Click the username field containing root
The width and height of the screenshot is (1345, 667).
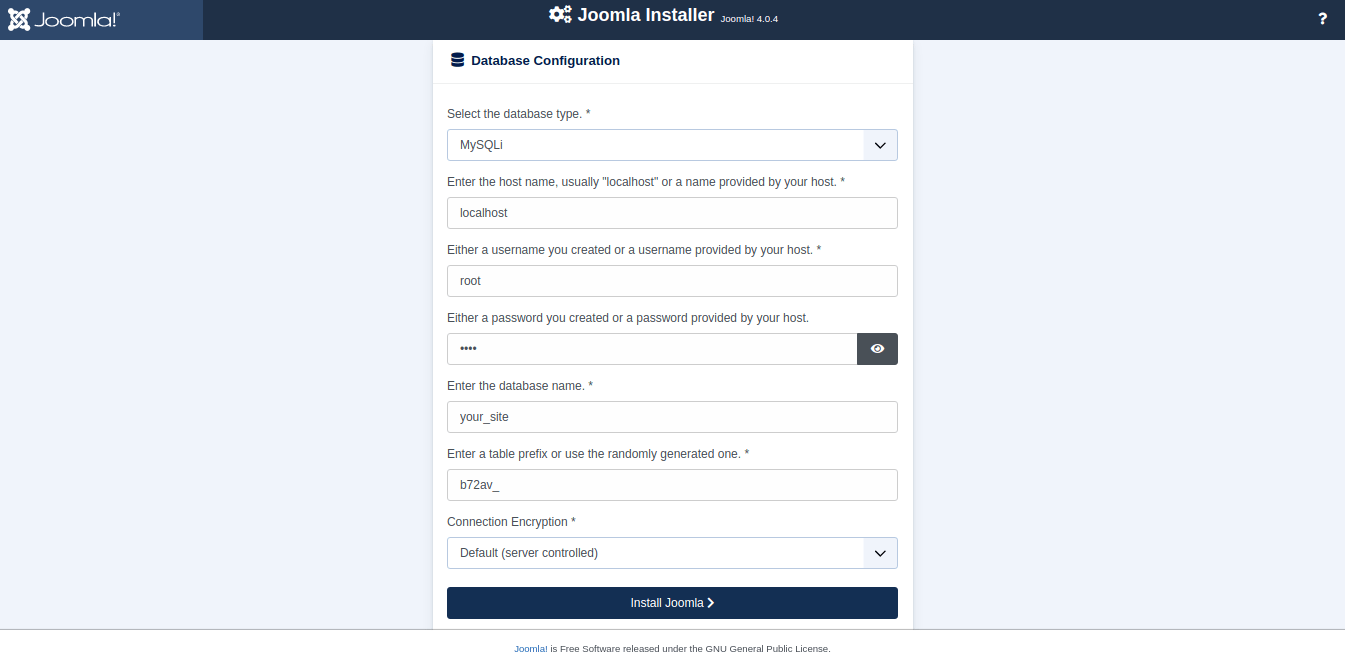pos(672,281)
